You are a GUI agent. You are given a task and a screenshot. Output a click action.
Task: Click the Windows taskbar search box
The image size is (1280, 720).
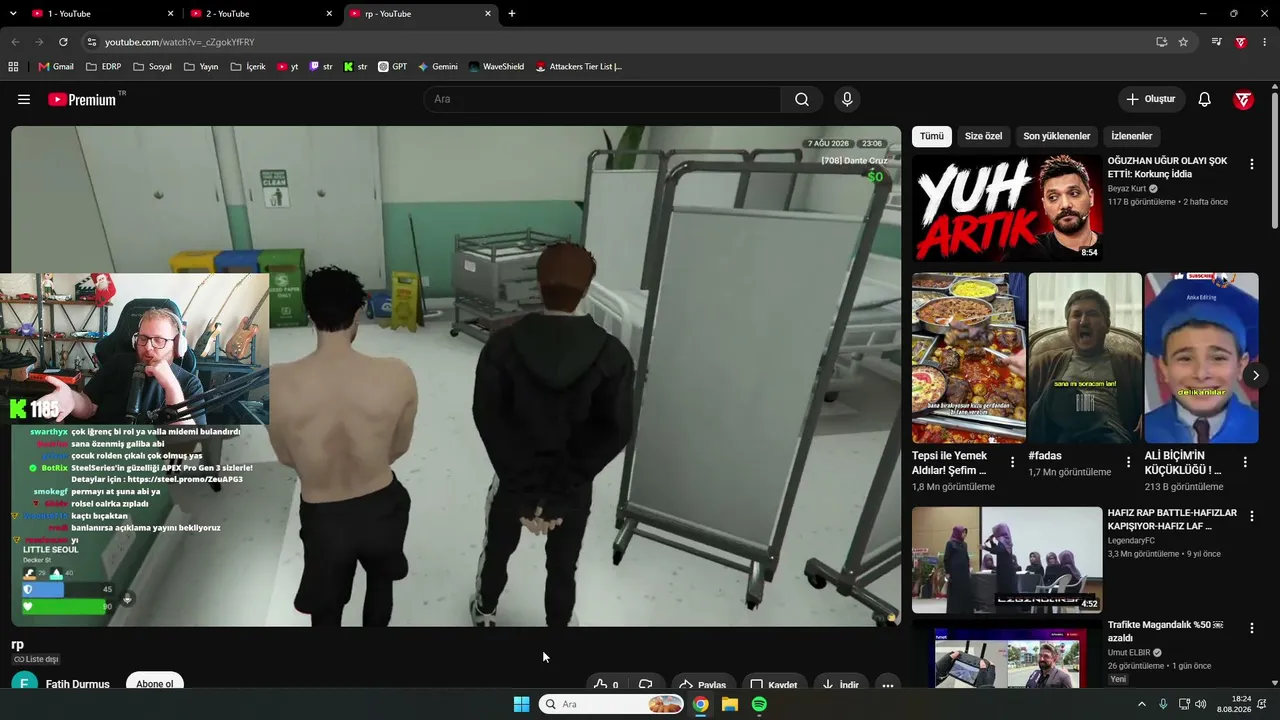pos(611,704)
